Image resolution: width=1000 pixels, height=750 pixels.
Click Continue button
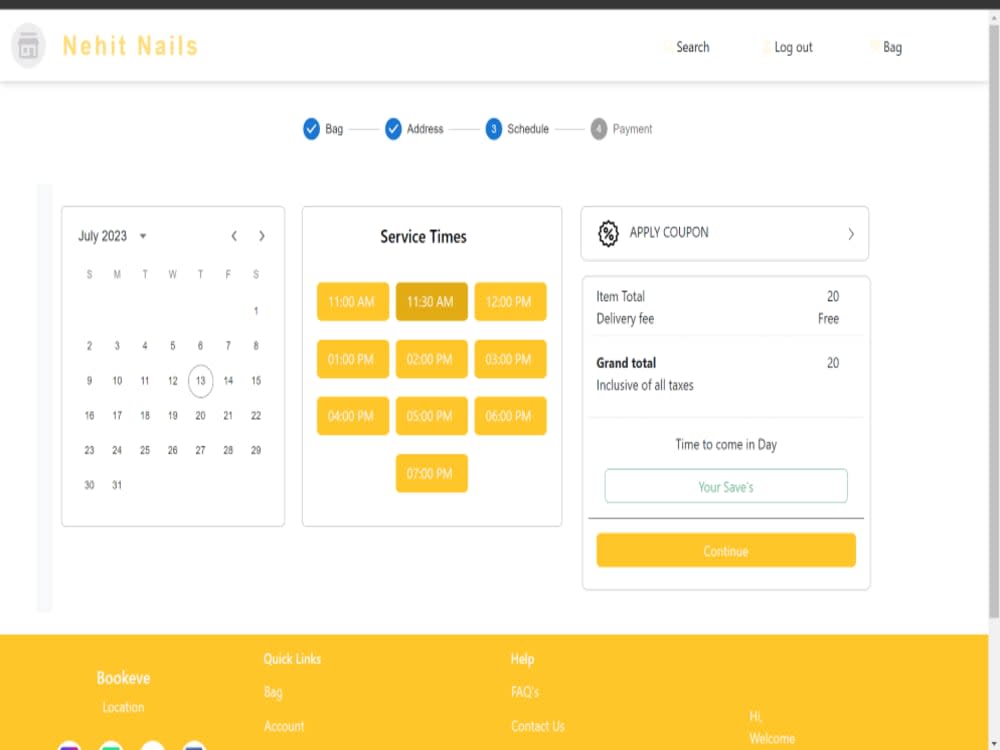[x=726, y=550]
